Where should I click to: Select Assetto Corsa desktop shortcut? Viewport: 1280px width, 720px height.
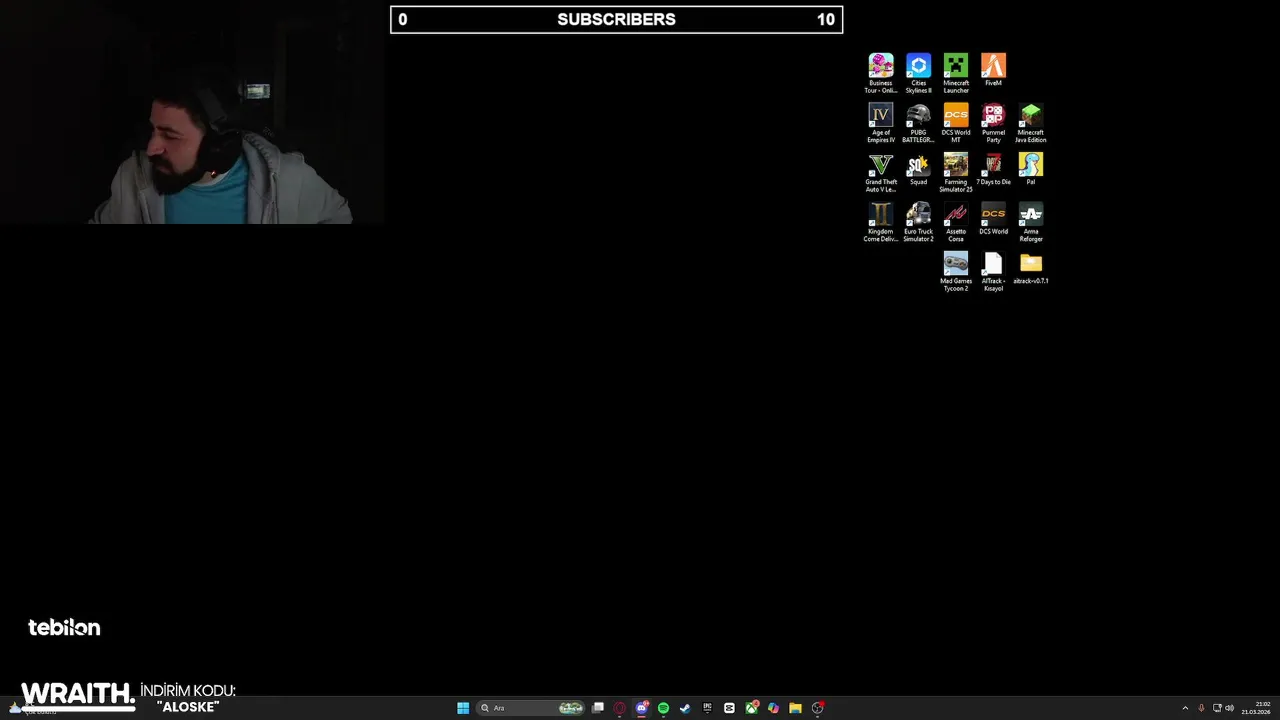click(956, 222)
